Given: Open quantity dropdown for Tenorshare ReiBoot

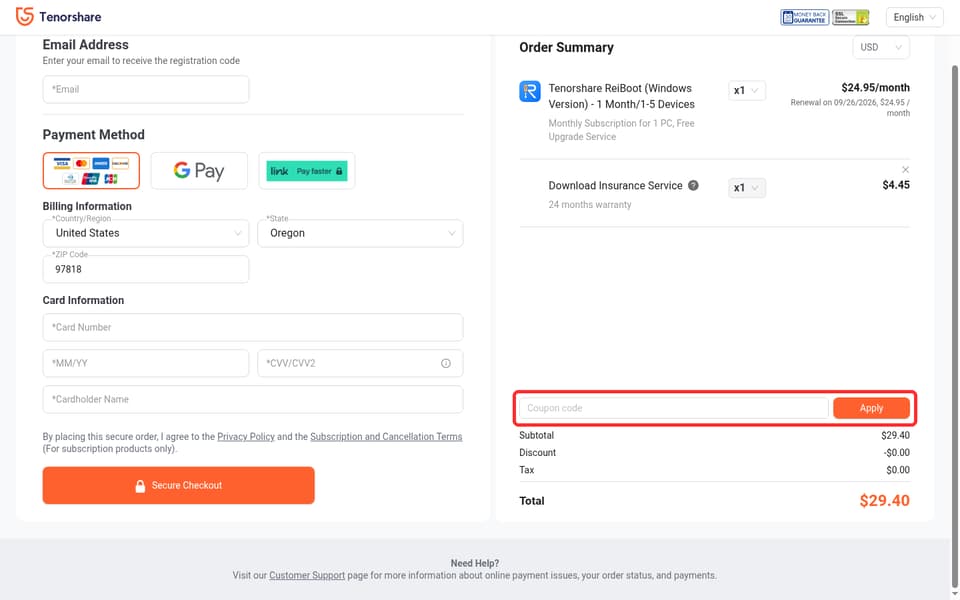Looking at the screenshot, I should click(x=746, y=91).
